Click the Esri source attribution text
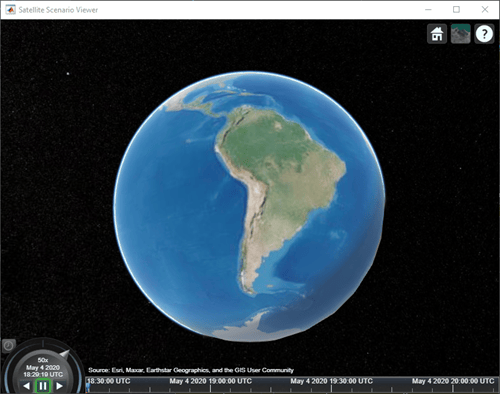 tap(191, 370)
